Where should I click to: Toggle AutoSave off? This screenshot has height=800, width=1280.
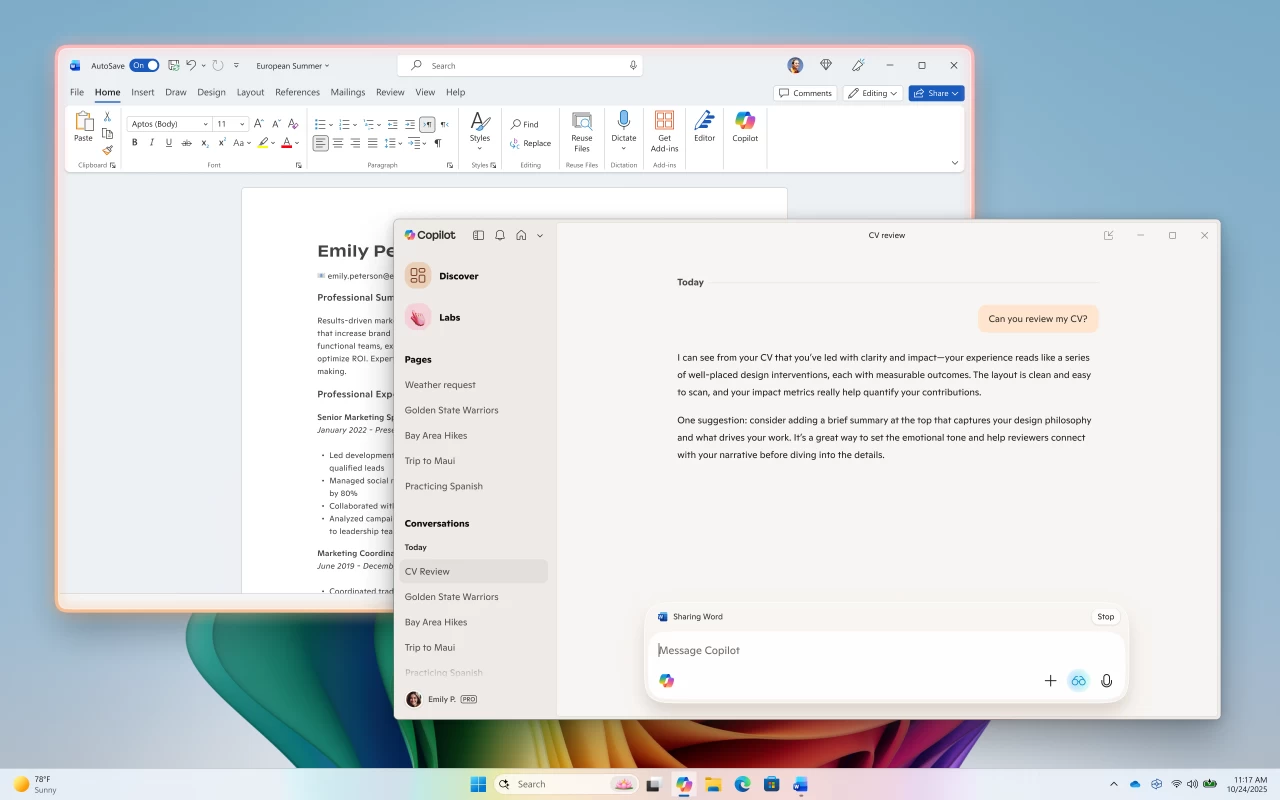click(x=145, y=65)
